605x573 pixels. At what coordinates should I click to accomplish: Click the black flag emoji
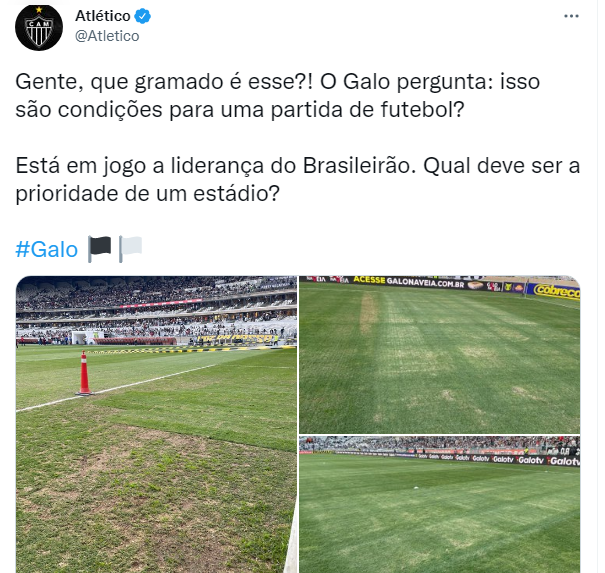(99, 248)
